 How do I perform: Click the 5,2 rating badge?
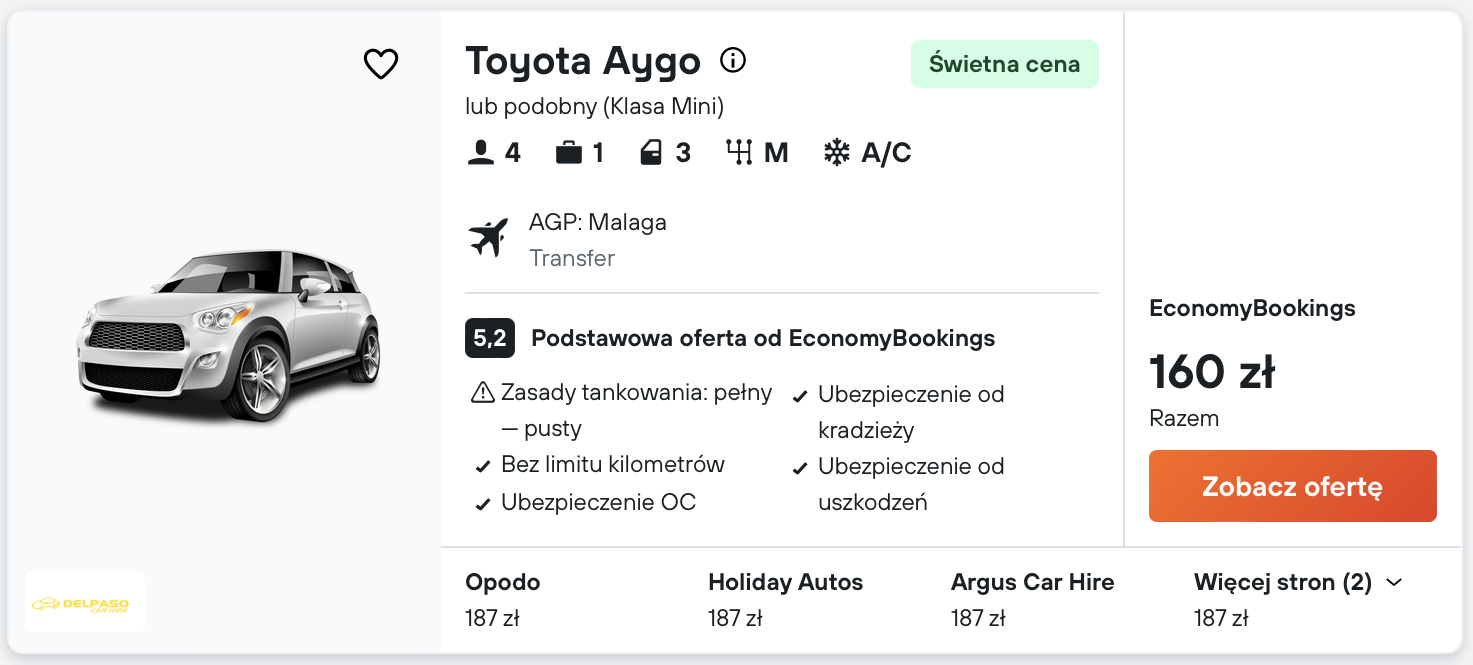pyautogui.click(x=489, y=338)
